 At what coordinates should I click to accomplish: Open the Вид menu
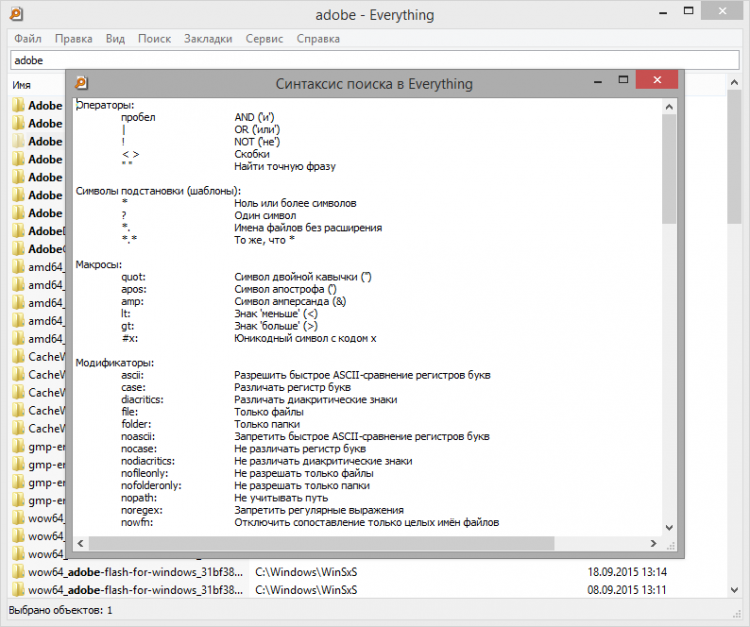(x=115, y=39)
